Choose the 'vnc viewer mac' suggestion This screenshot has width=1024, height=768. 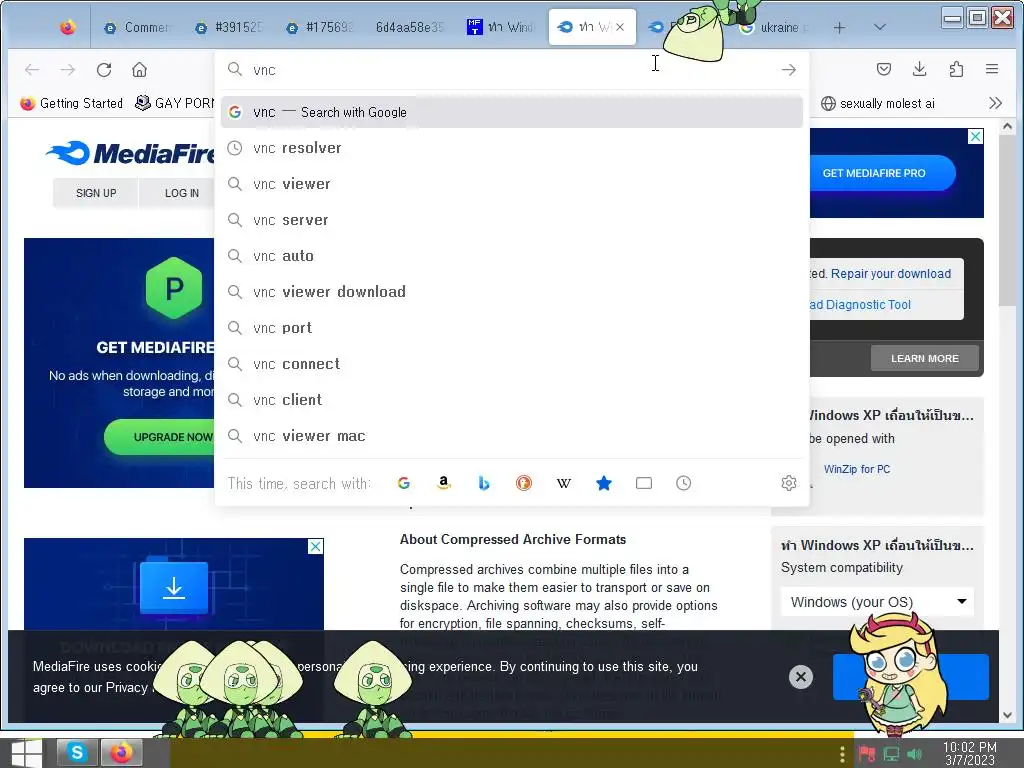click(511, 436)
